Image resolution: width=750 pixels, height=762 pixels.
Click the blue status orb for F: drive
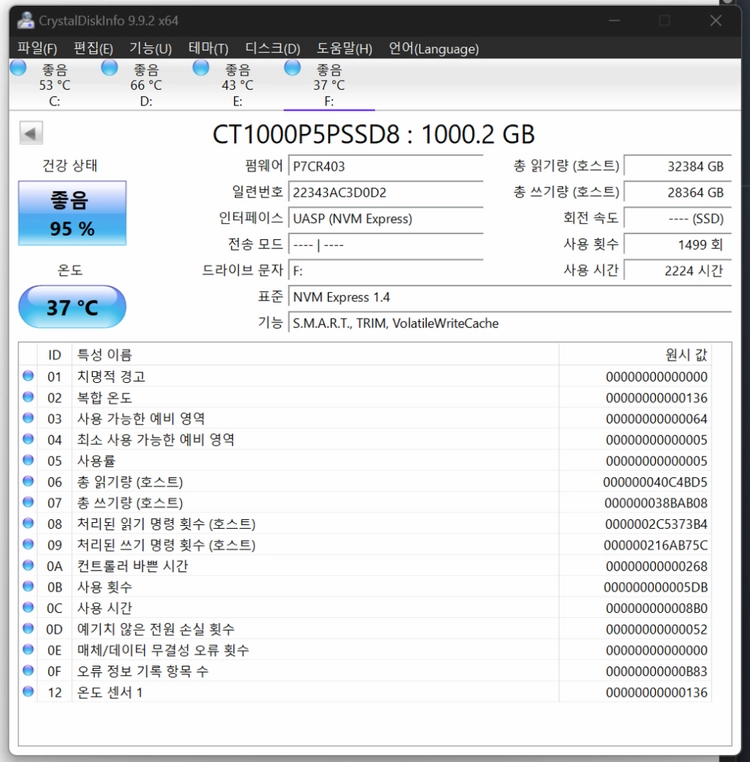click(x=292, y=68)
